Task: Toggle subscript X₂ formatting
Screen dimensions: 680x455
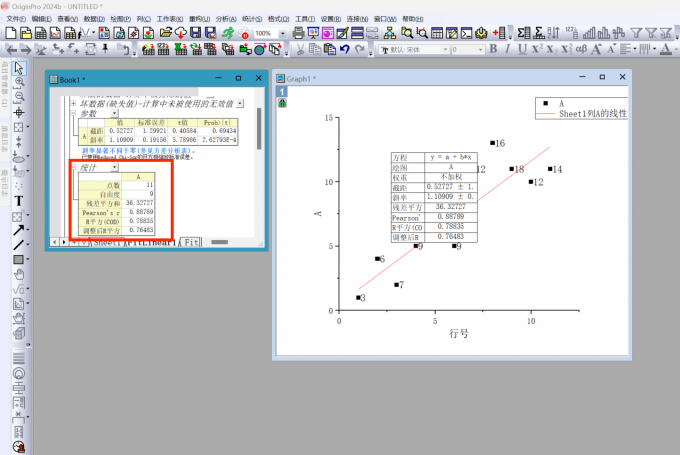Action: point(552,49)
